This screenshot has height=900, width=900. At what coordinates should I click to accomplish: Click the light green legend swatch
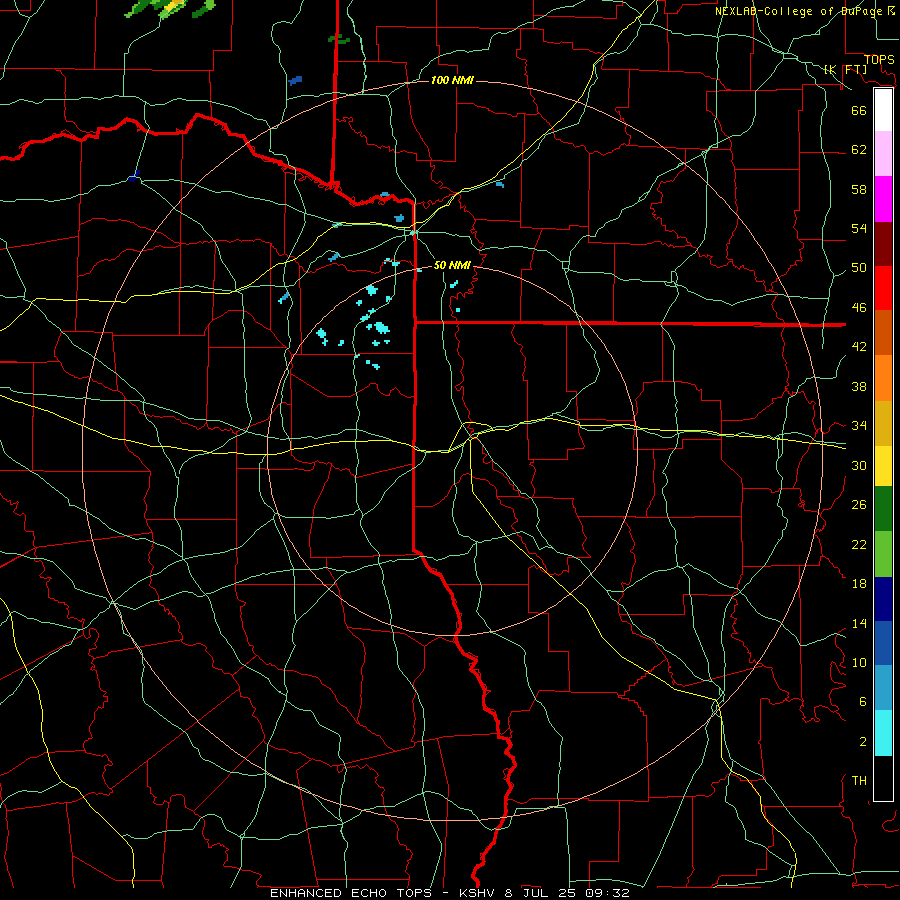coord(883,554)
